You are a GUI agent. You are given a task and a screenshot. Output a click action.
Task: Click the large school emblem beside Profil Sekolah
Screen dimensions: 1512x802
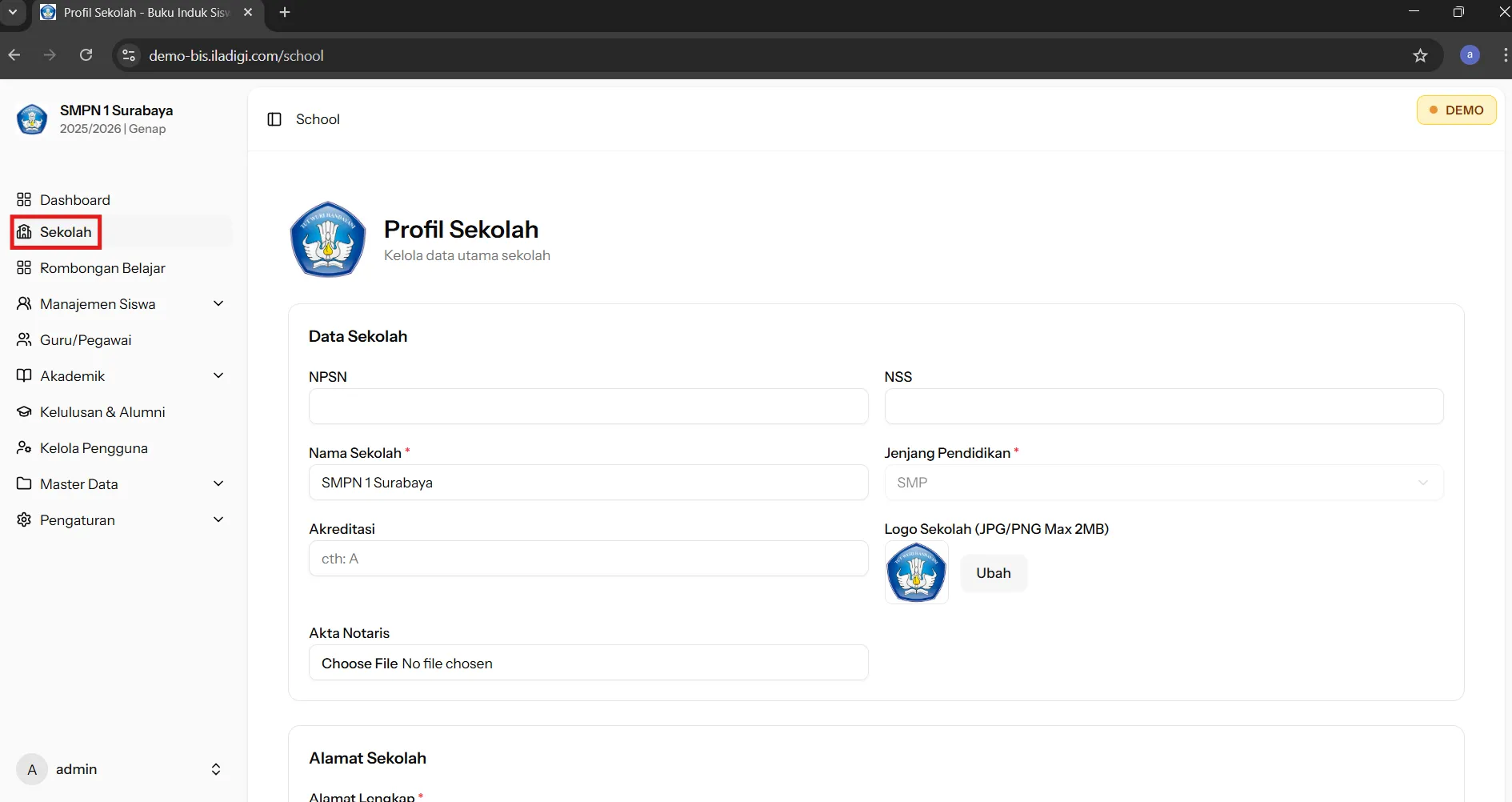click(328, 239)
